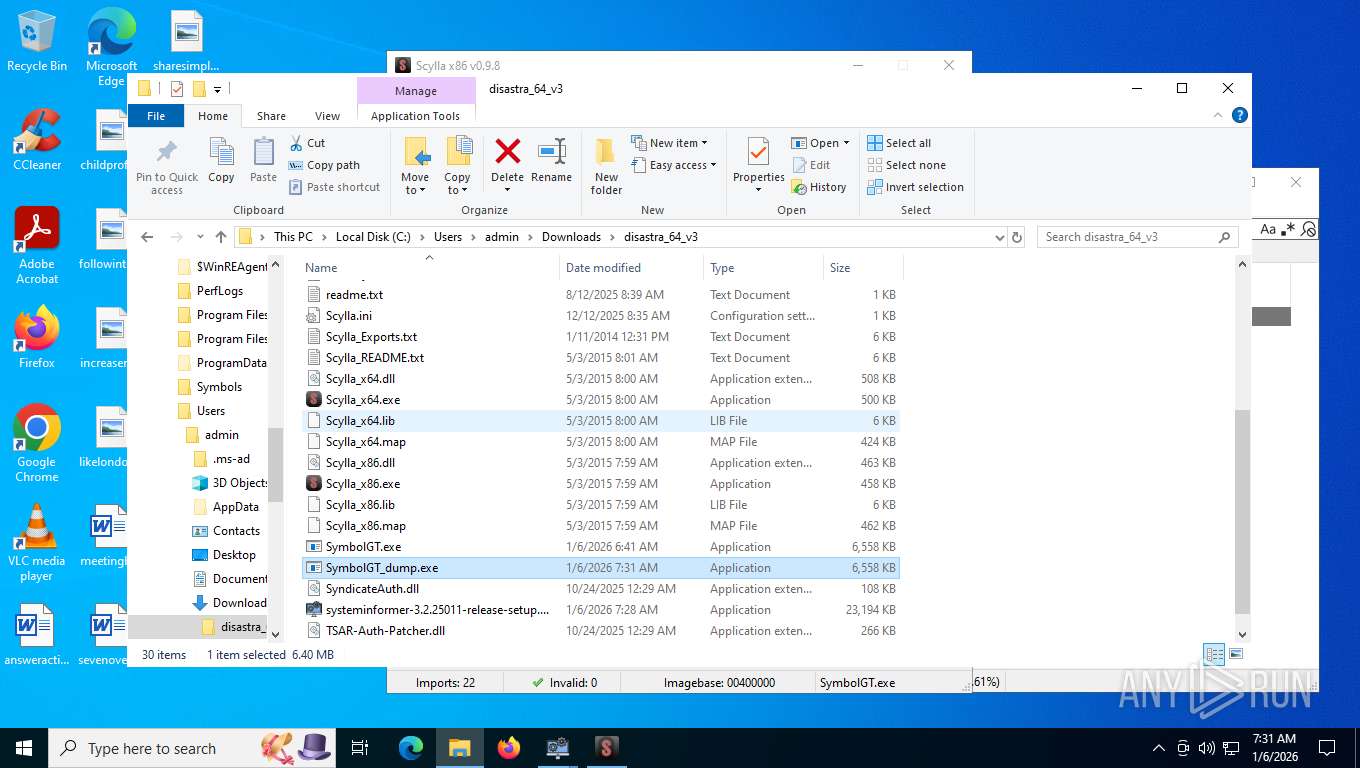Open the File menu
Image resolution: width=1360 pixels, height=768 pixels.
[x=156, y=116]
